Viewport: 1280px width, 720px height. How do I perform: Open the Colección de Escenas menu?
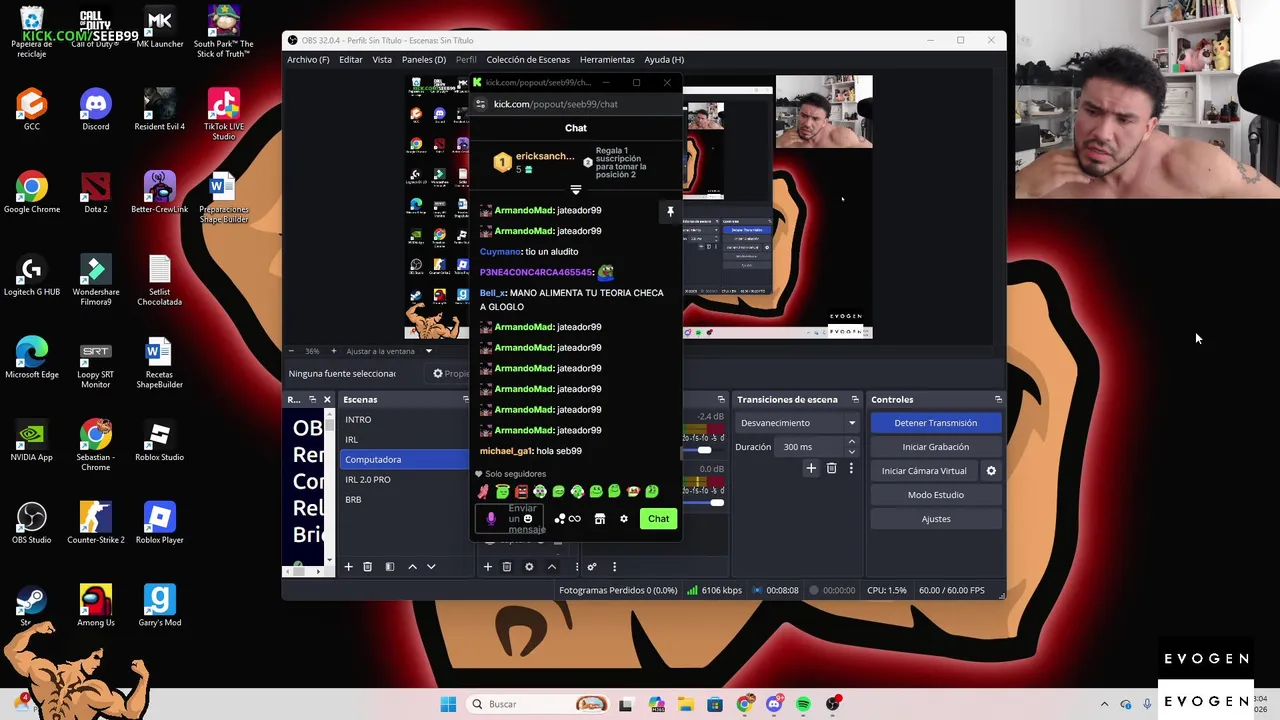[x=528, y=60]
